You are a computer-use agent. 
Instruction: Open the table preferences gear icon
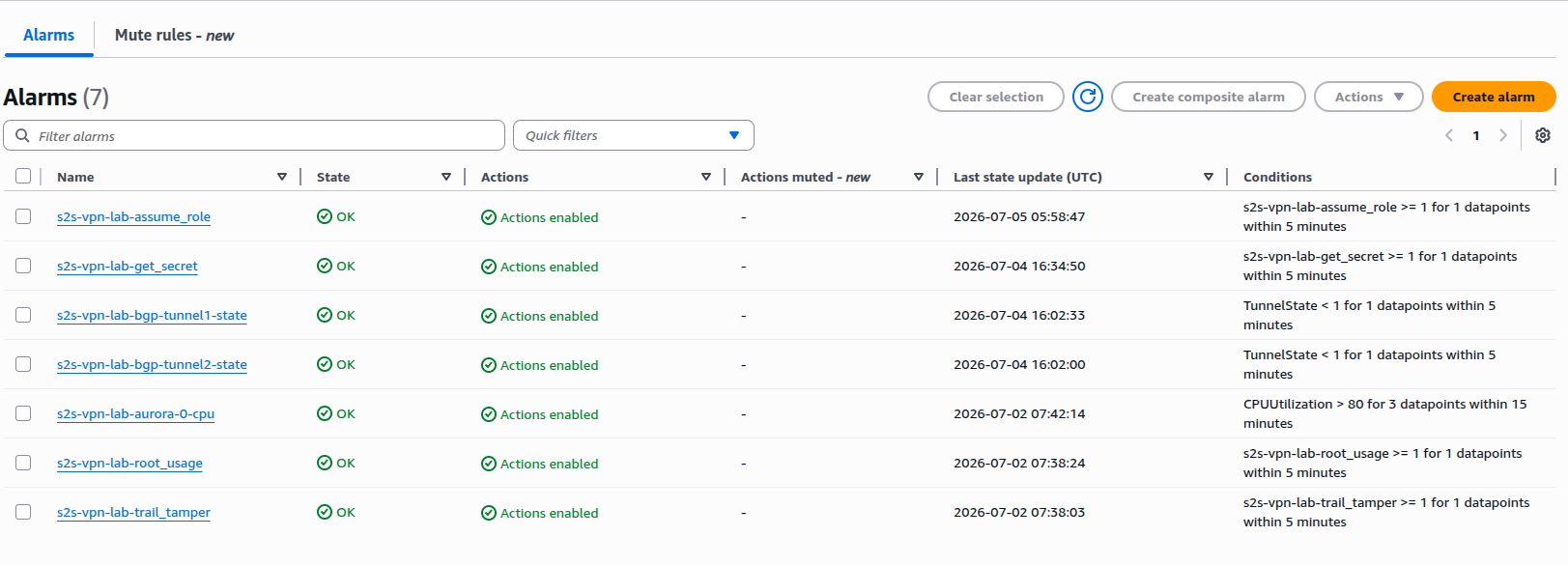pyautogui.click(x=1543, y=135)
